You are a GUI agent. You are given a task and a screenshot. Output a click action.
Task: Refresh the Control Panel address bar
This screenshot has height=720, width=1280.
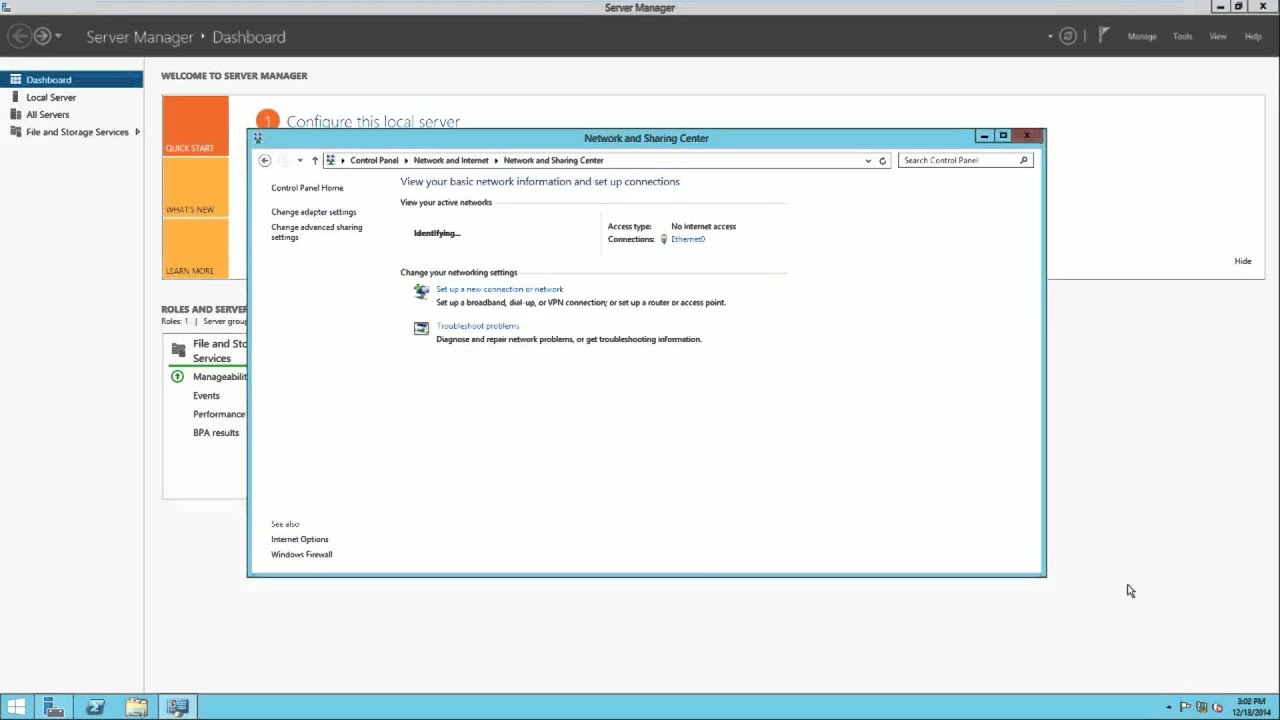pyautogui.click(x=882, y=160)
